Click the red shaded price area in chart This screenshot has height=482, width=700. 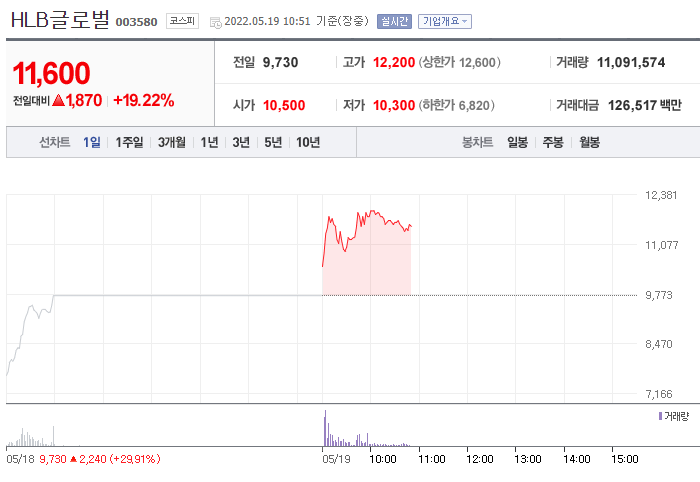point(366,265)
